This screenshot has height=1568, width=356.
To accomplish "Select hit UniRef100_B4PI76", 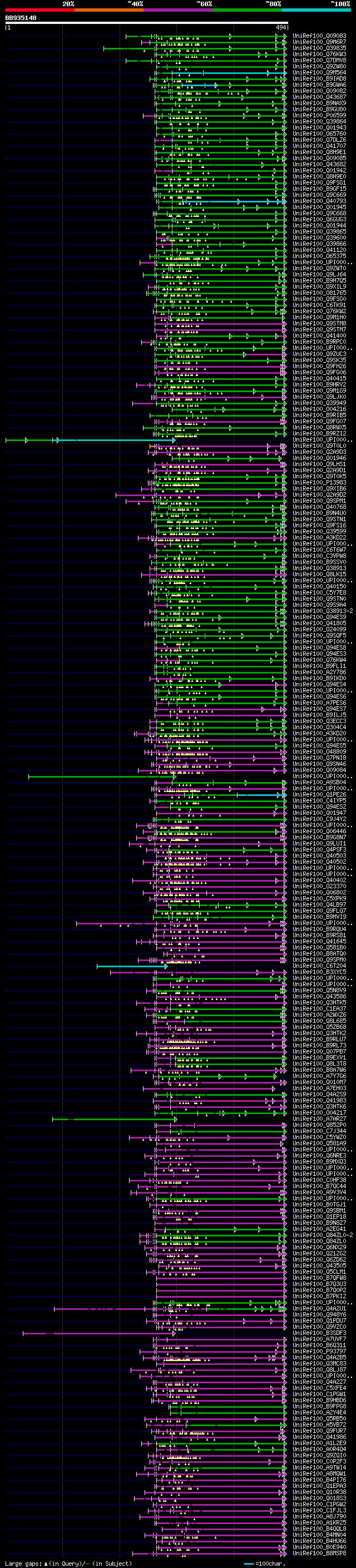I will (x=319, y=1479).
